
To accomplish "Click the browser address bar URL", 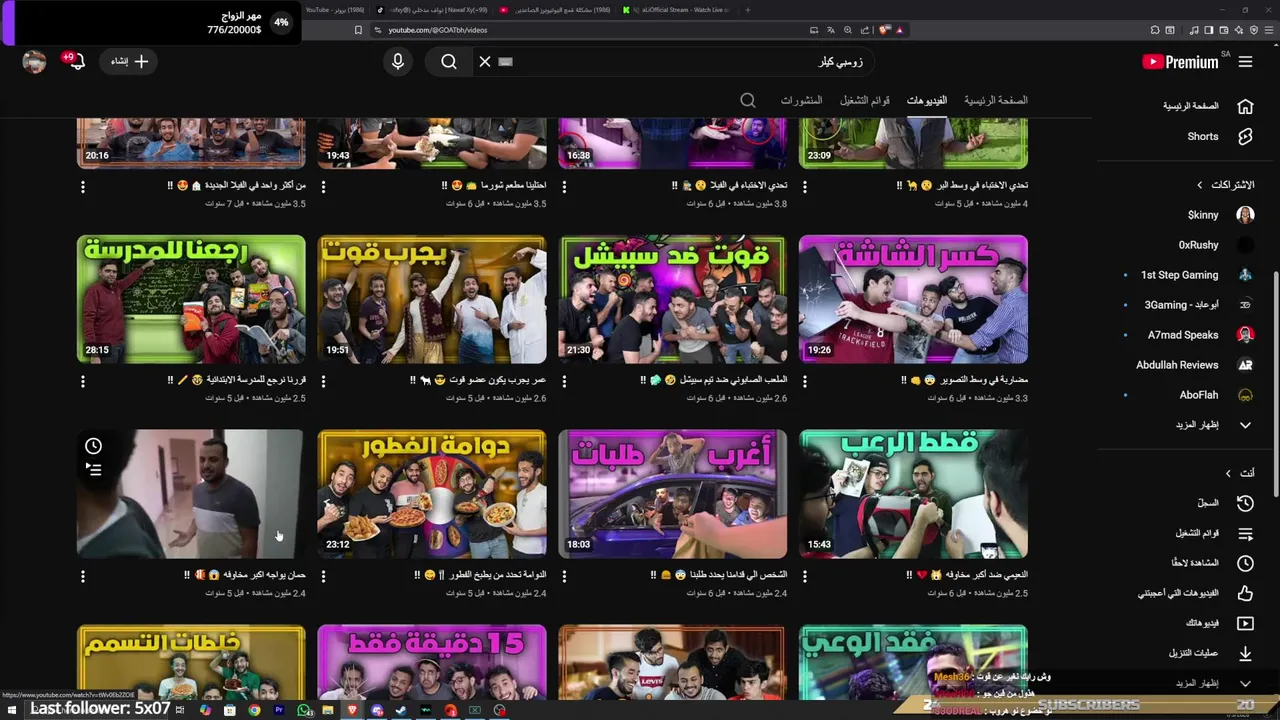I will click(x=438, y=30).
